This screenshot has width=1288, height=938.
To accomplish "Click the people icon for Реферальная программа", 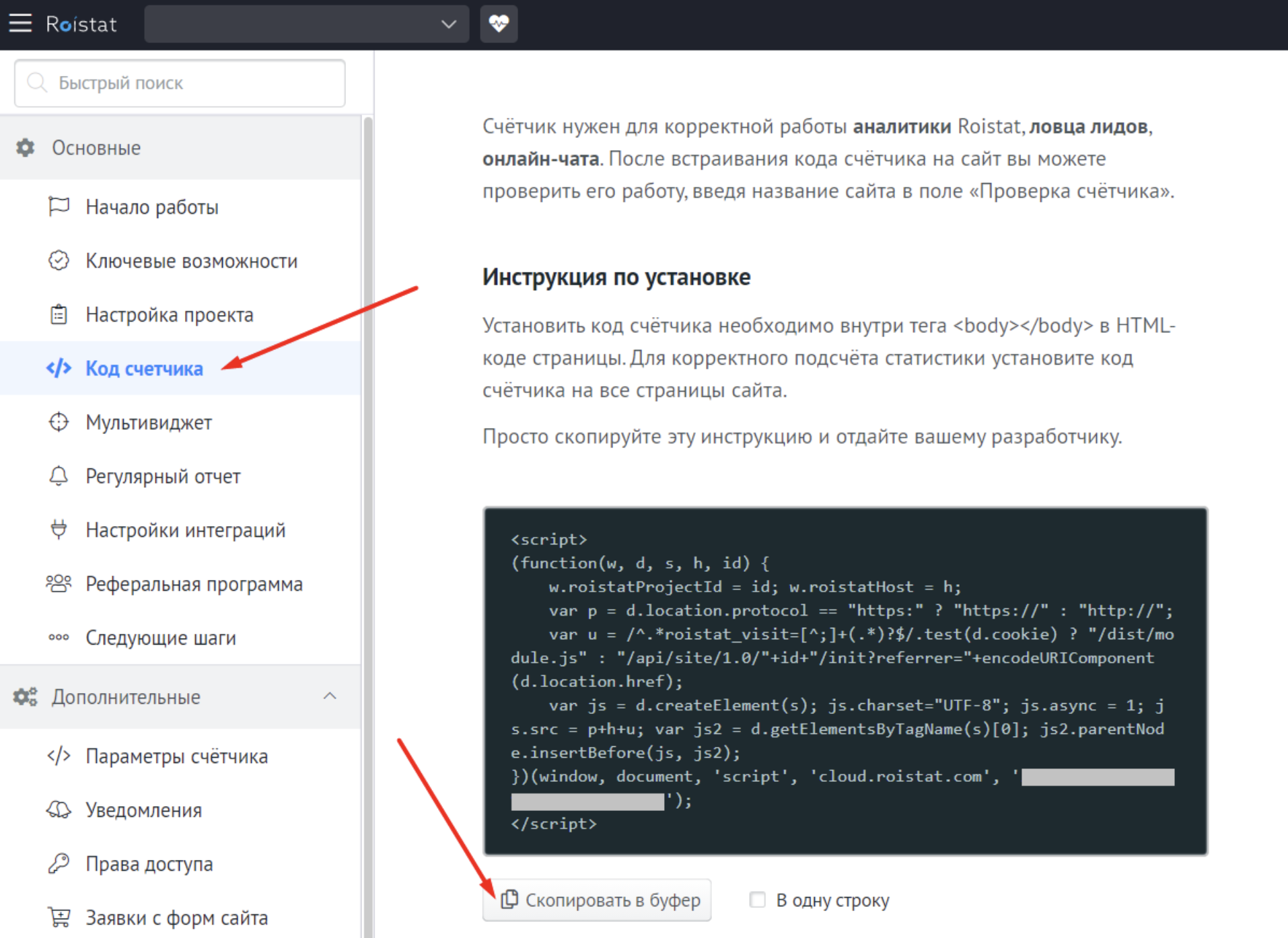I will pos(59,583).
